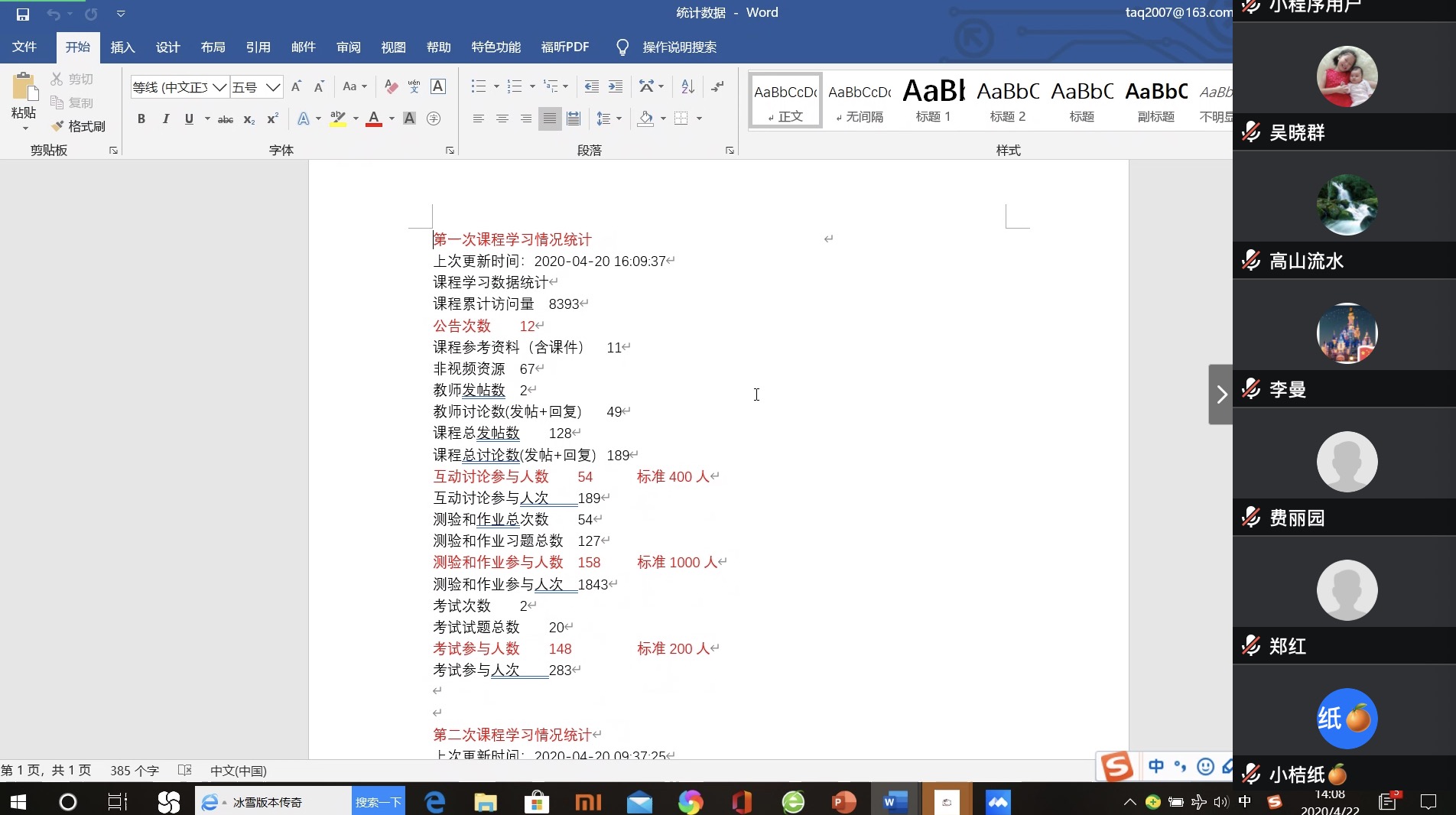Open the font size dropdown
This screenshot has height=815, width=1456.
(x=273, y=87)
